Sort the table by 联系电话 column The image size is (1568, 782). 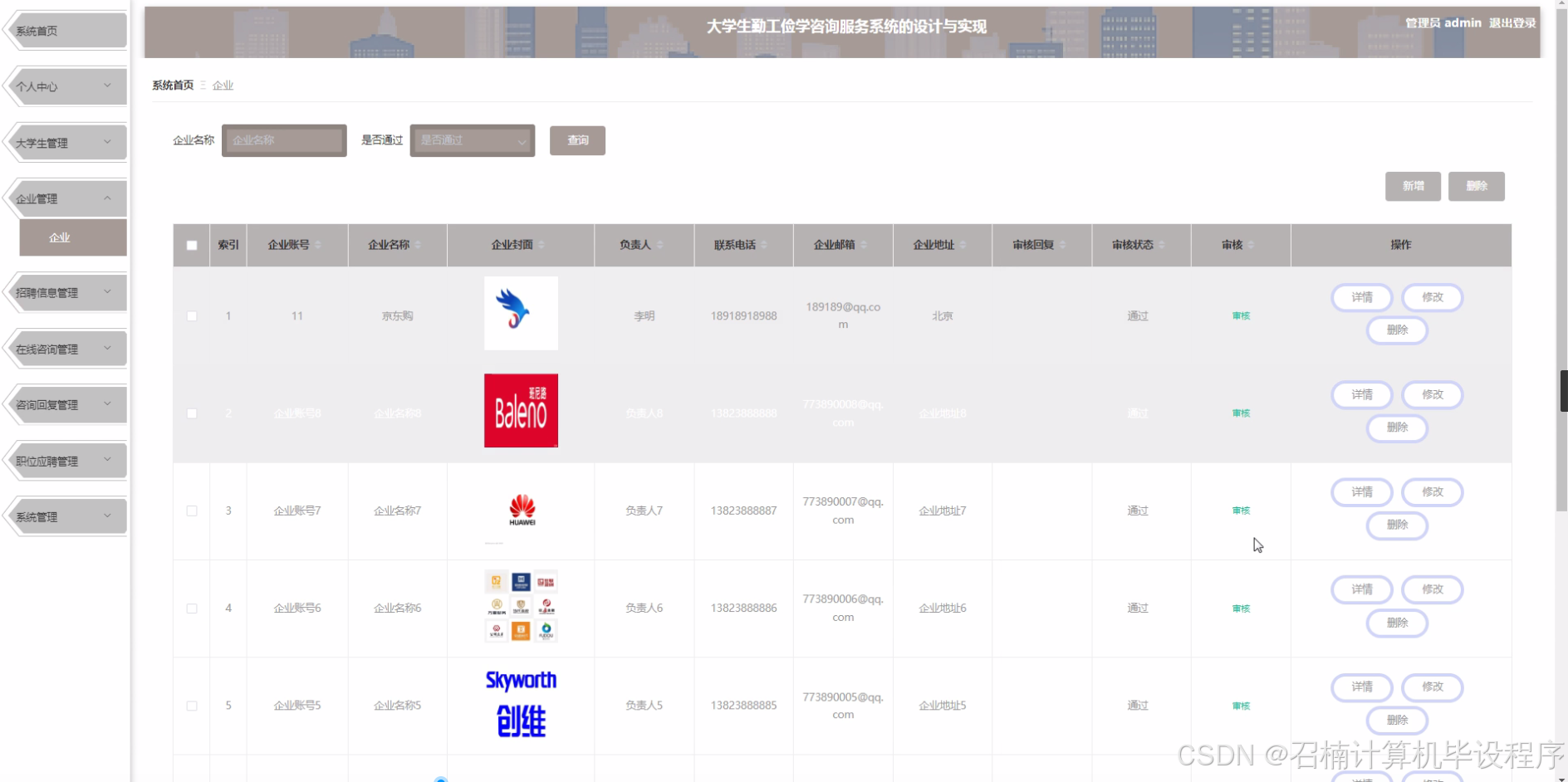coord(743,245)
